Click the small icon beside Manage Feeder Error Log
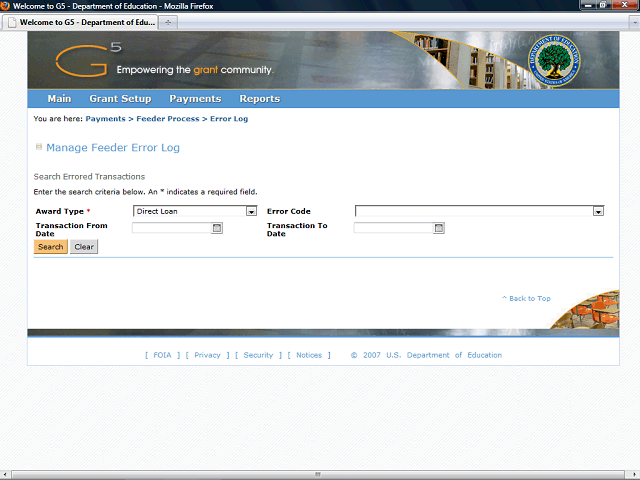This screenshot has width=640, height=480. tap(39, 147)
